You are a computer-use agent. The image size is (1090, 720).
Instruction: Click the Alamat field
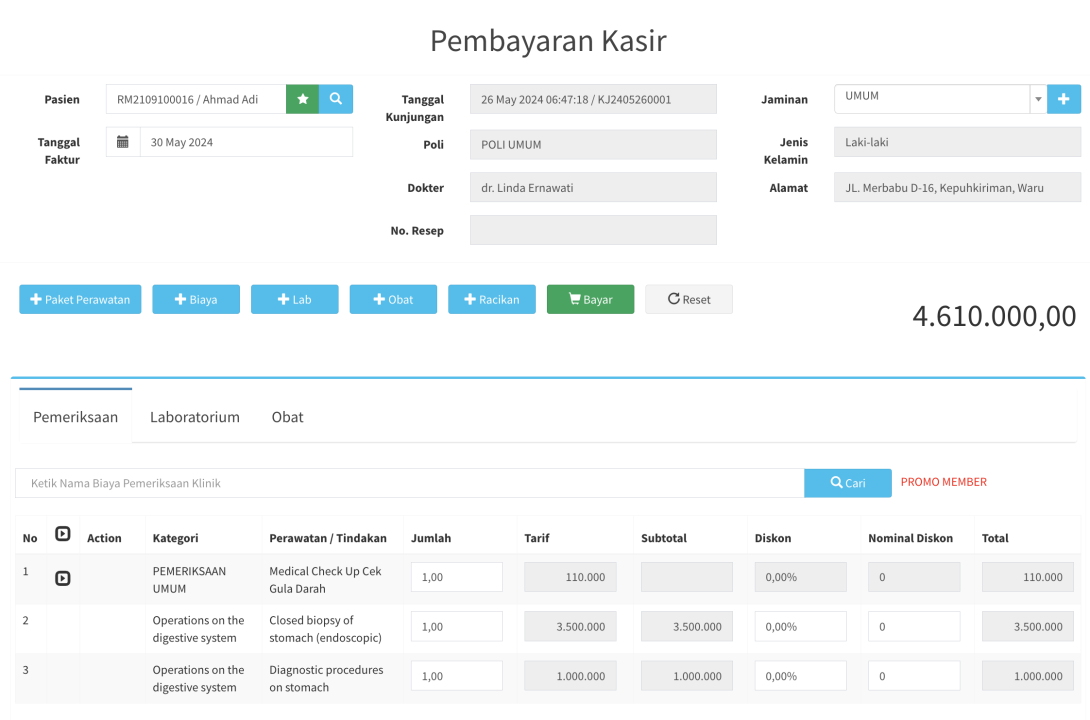pos(957,188)
